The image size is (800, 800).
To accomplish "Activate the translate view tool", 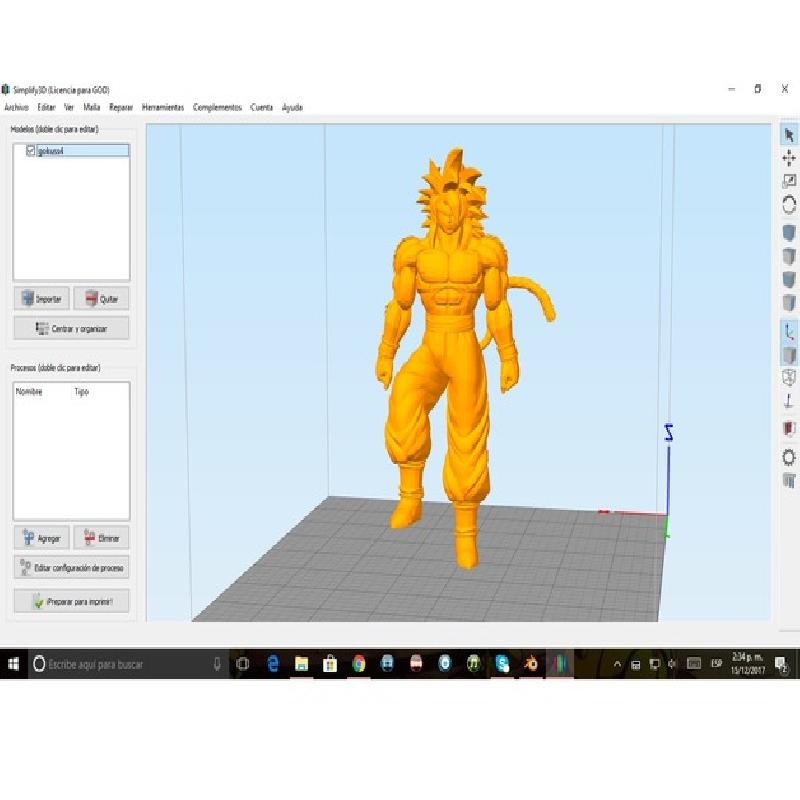I will coord(789,158).
